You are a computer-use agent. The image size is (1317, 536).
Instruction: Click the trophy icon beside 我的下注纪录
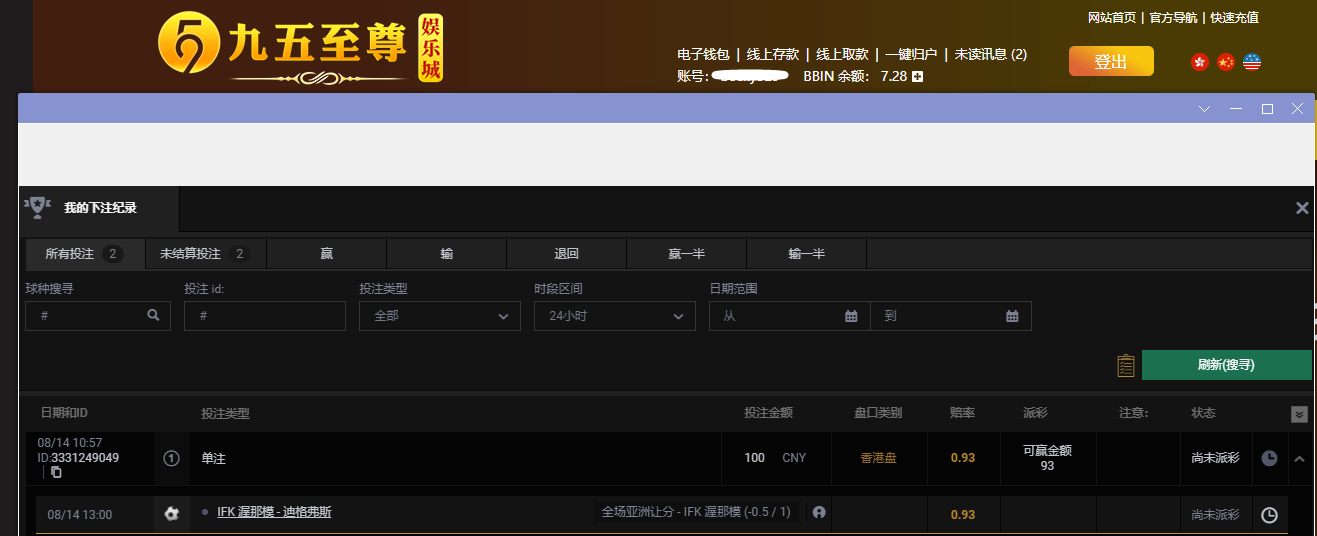38,207
